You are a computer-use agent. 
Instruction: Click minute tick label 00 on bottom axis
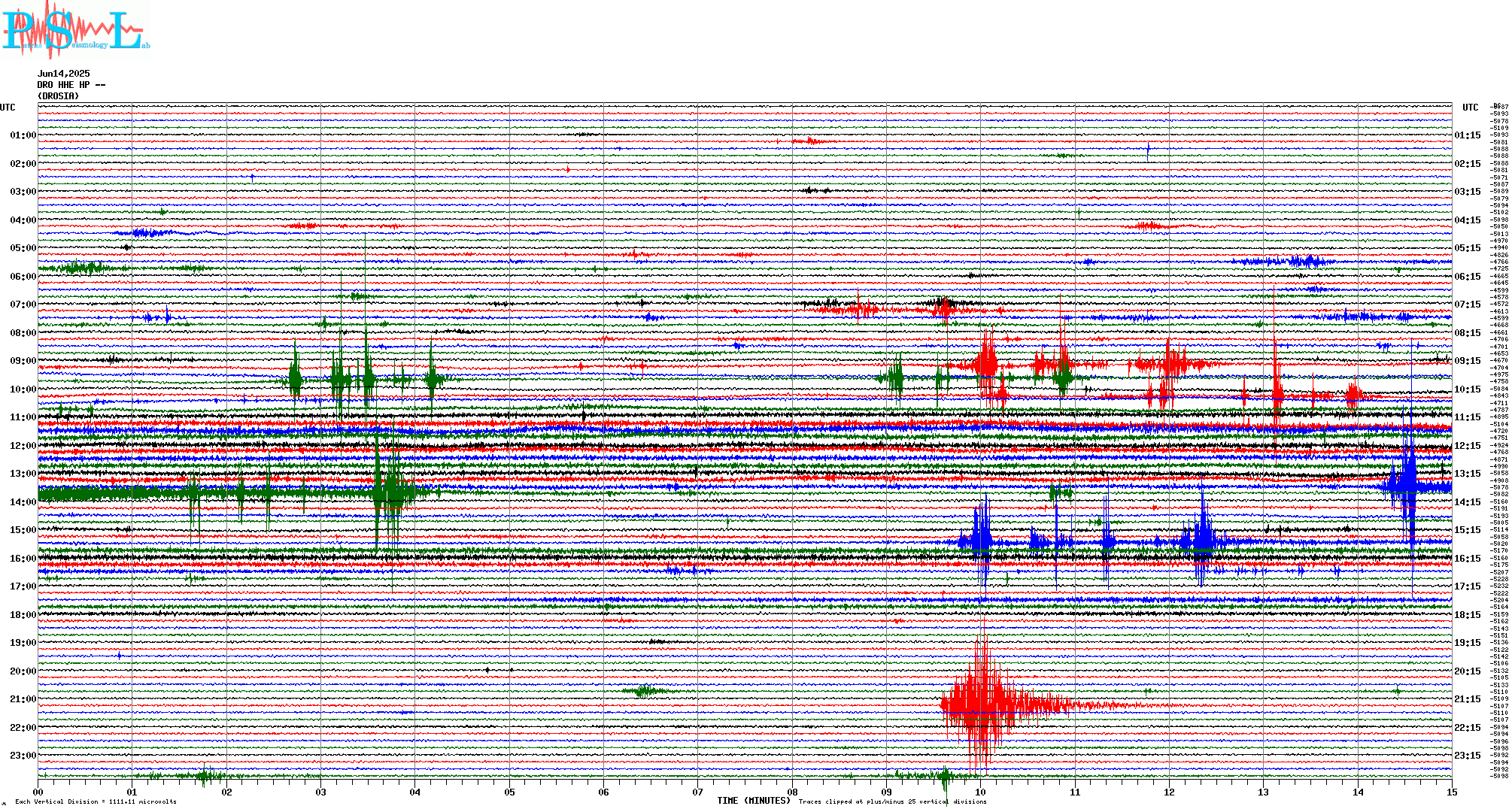tap(38, 792)
